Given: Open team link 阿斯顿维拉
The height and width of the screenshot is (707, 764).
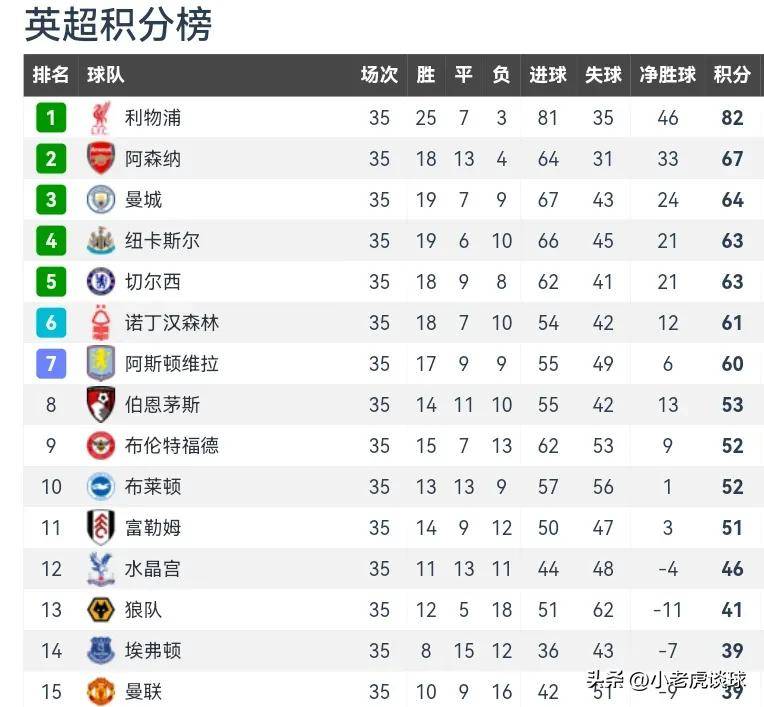Looking at the screenshot, I should tap(172, 363).
